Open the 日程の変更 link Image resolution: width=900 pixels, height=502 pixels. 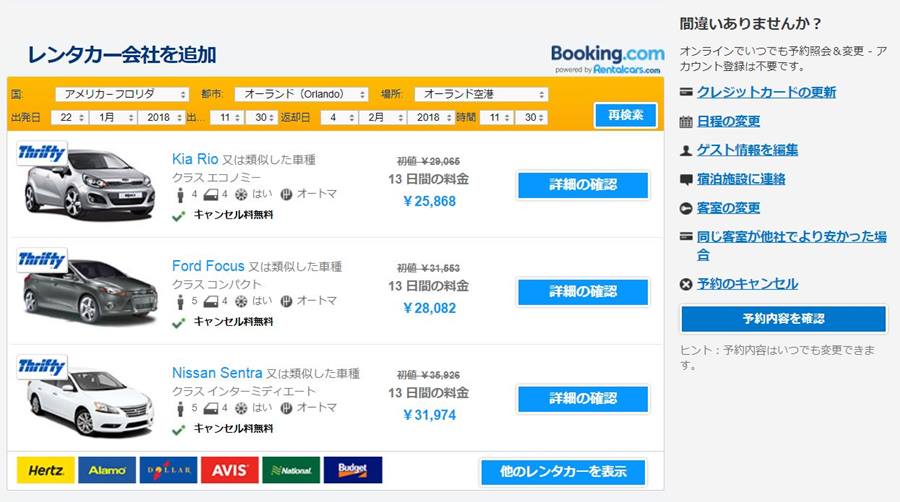pos(728,121)
